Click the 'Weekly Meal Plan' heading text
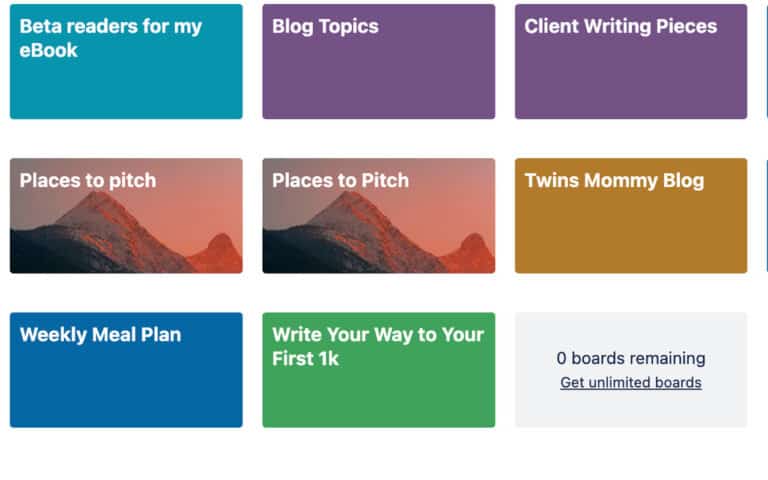This screenshot has width=768, height=480. pos(100,335)
